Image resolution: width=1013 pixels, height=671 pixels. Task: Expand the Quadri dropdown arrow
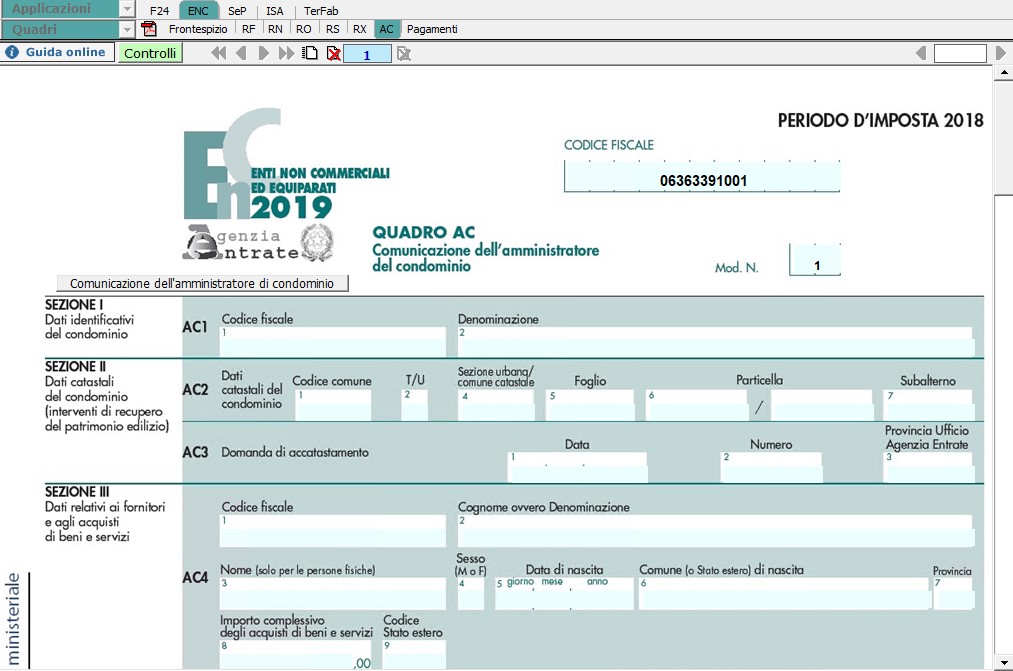point(127,29)
